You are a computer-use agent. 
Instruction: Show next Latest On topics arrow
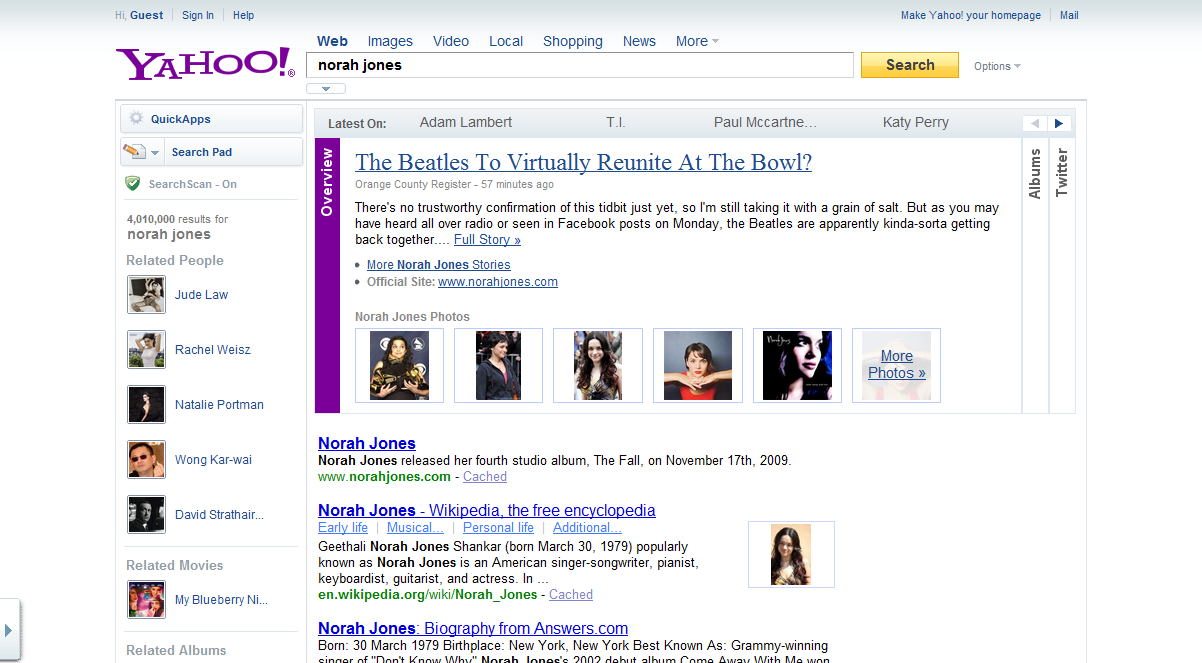click(1059, 124)
